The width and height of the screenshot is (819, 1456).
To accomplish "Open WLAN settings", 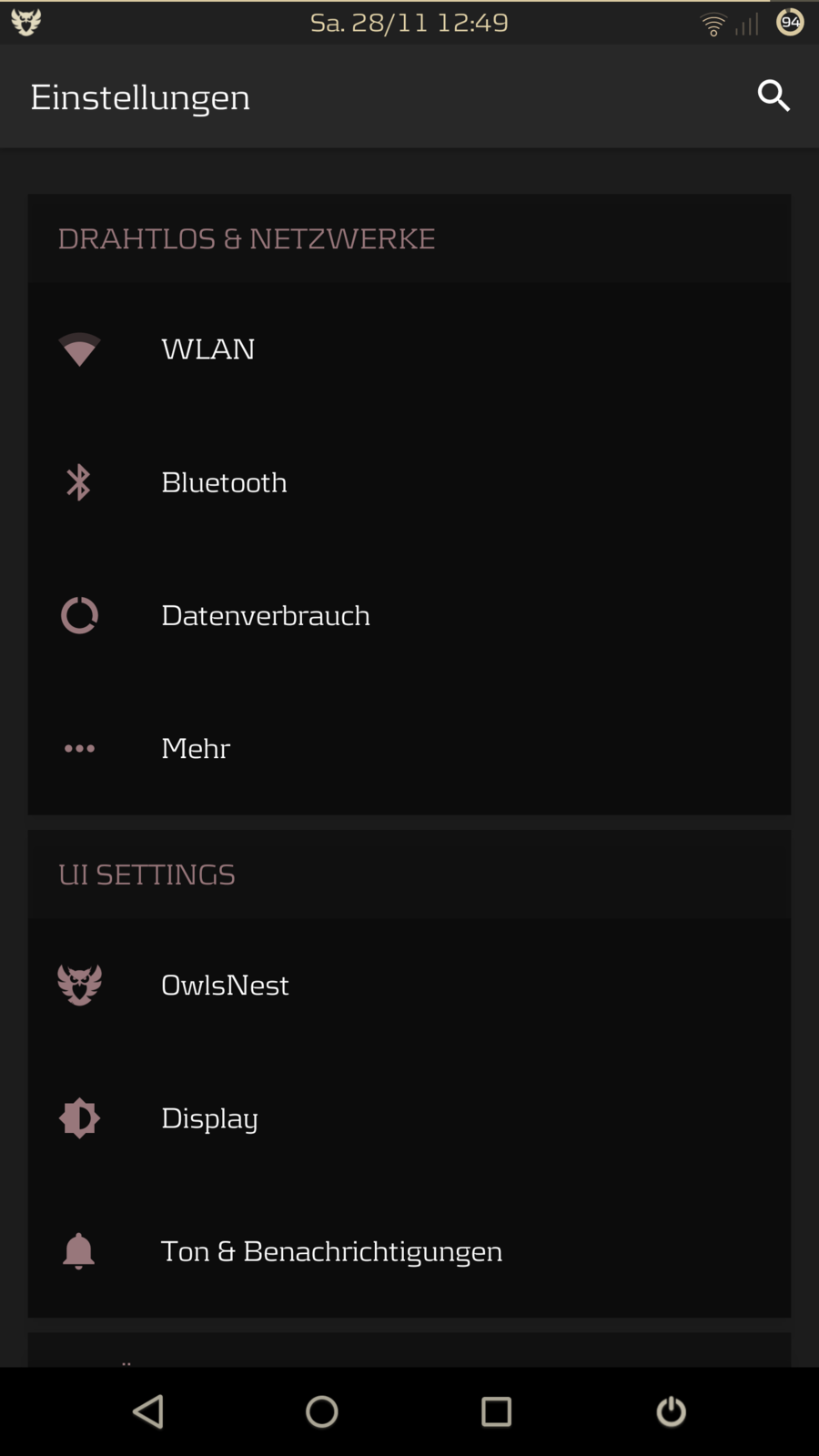I will point(208,349).
